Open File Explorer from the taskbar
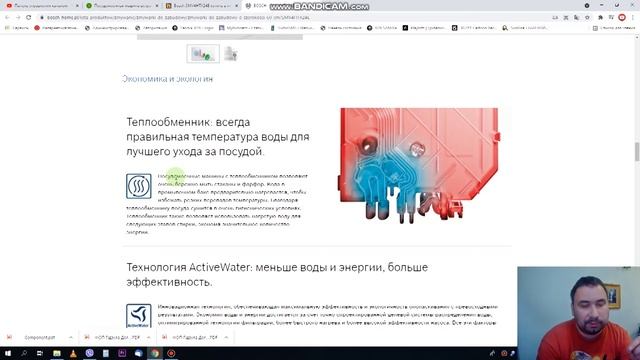The width and height of the screenshot is (640, 360). pyautogui.click(x=57, y=353)
